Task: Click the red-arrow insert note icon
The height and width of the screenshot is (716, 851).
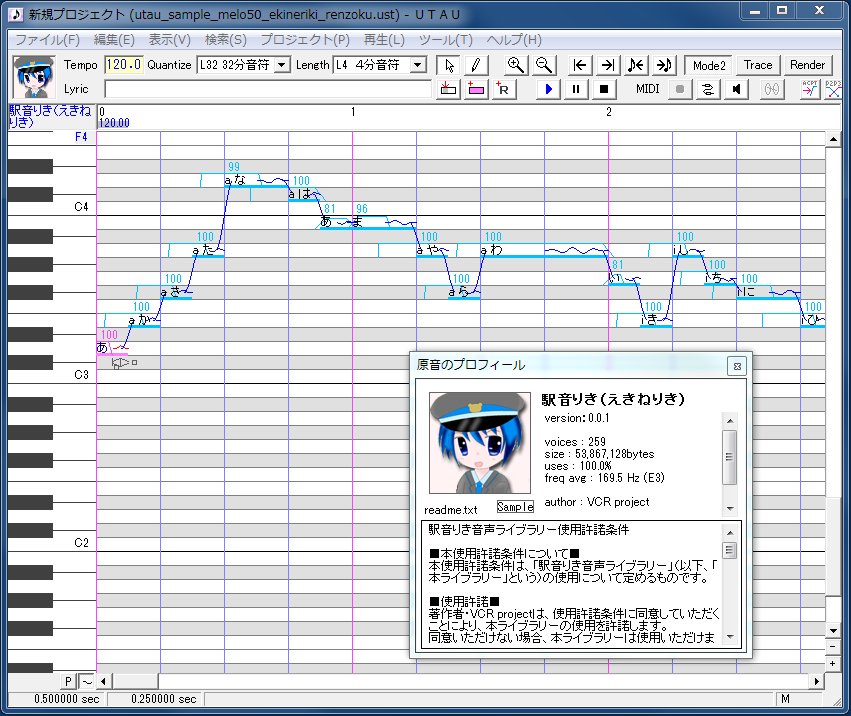Action: pyautogui.click(x=448, y=89)
